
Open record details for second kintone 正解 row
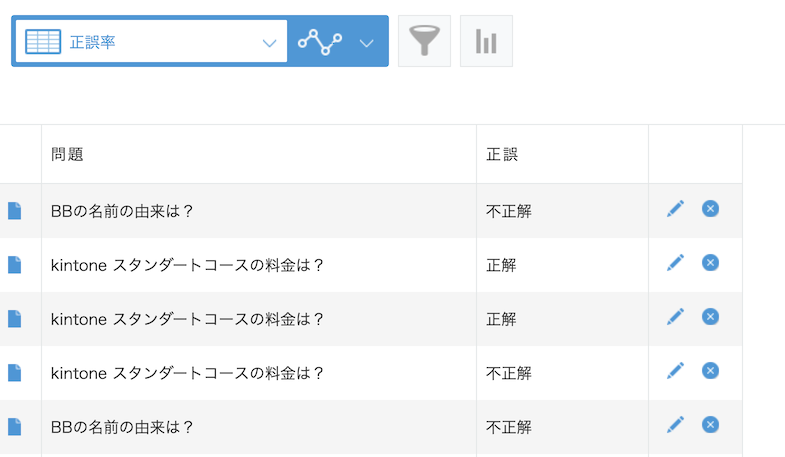tap(15, 319)
